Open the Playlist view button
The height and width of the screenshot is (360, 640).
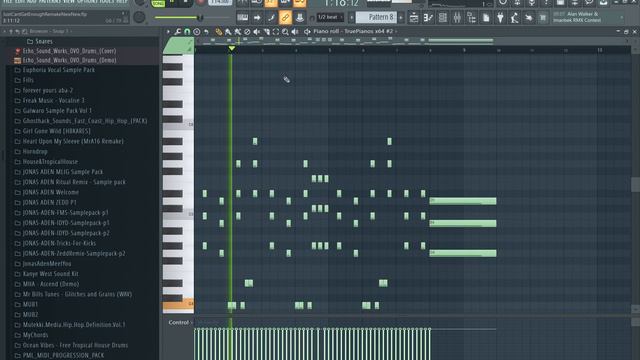(413, 18)
